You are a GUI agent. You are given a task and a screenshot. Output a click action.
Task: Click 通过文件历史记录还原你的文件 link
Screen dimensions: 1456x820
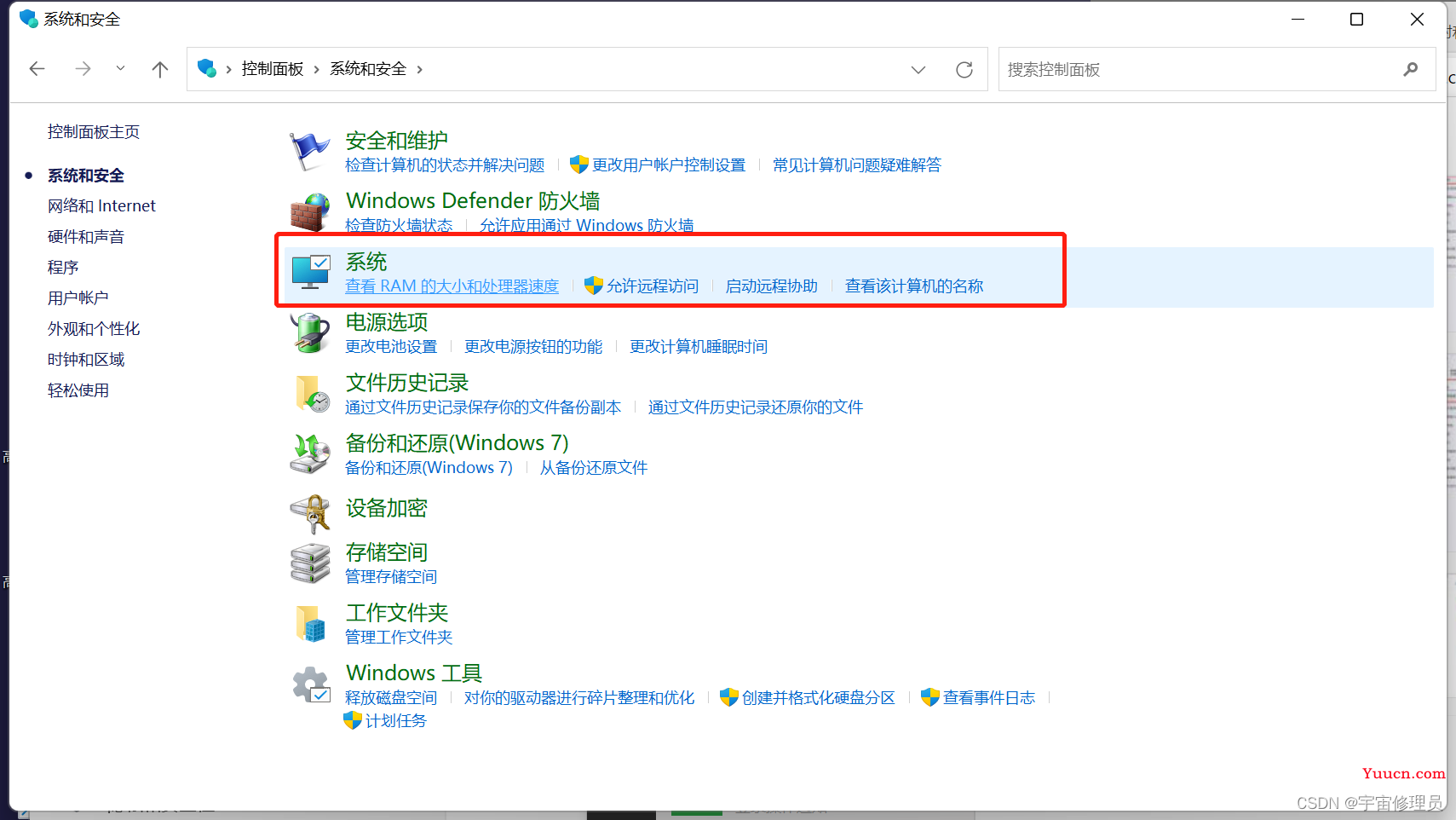(x=756, y=407)
